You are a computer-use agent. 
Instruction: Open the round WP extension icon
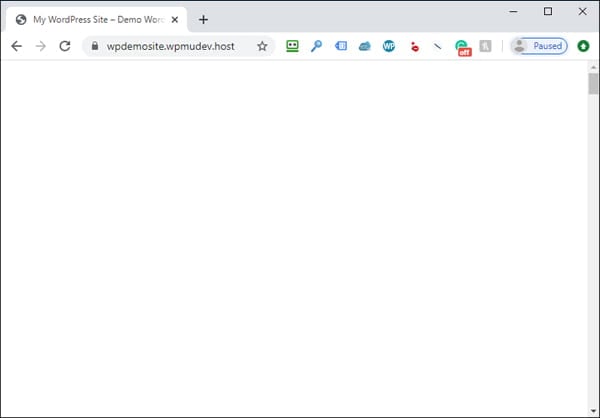(389, 46)
